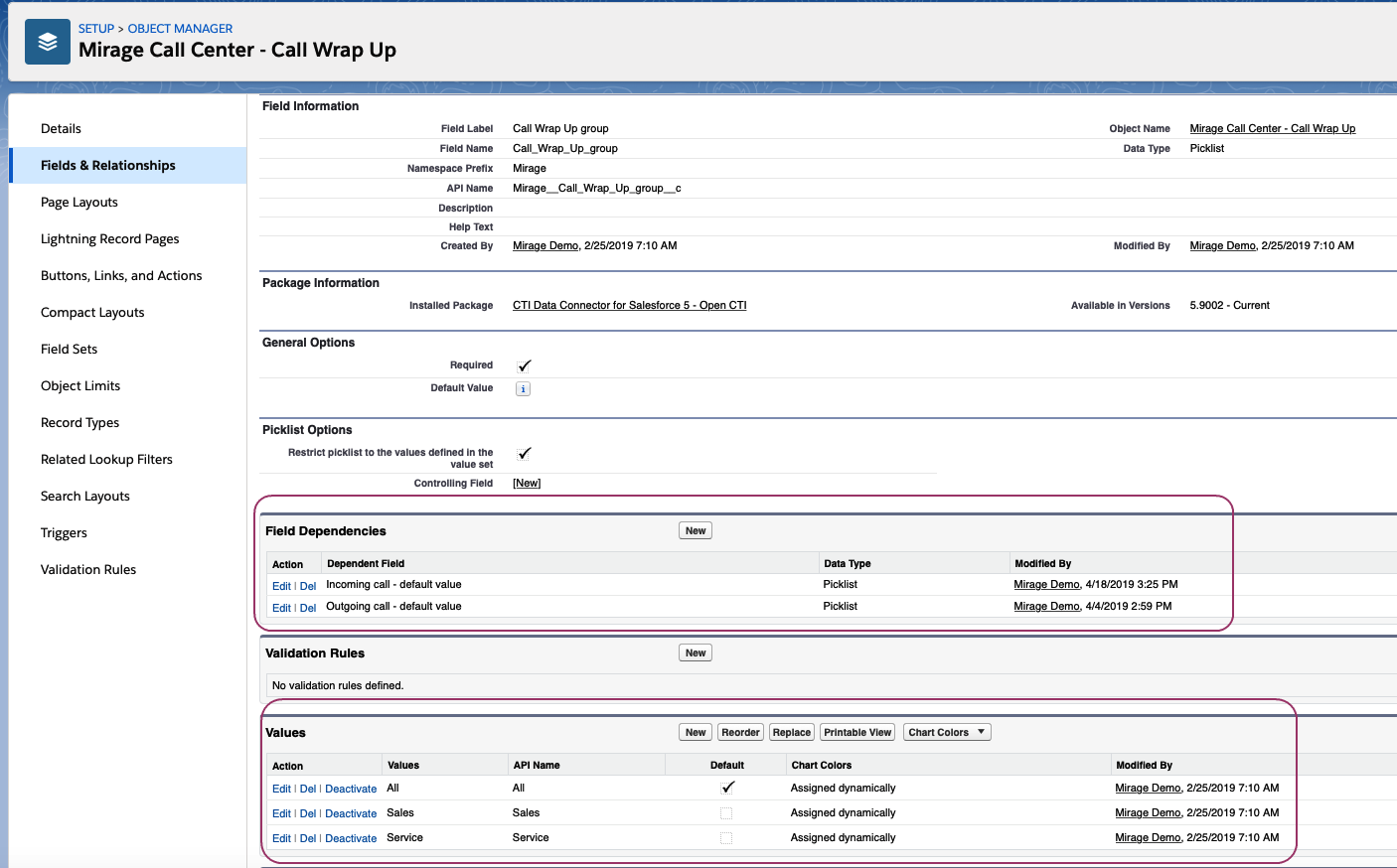Delete the Sales picklist value
Image resolution: width=1397 pixels, height=868 pixels.
(x=308, y=814)
